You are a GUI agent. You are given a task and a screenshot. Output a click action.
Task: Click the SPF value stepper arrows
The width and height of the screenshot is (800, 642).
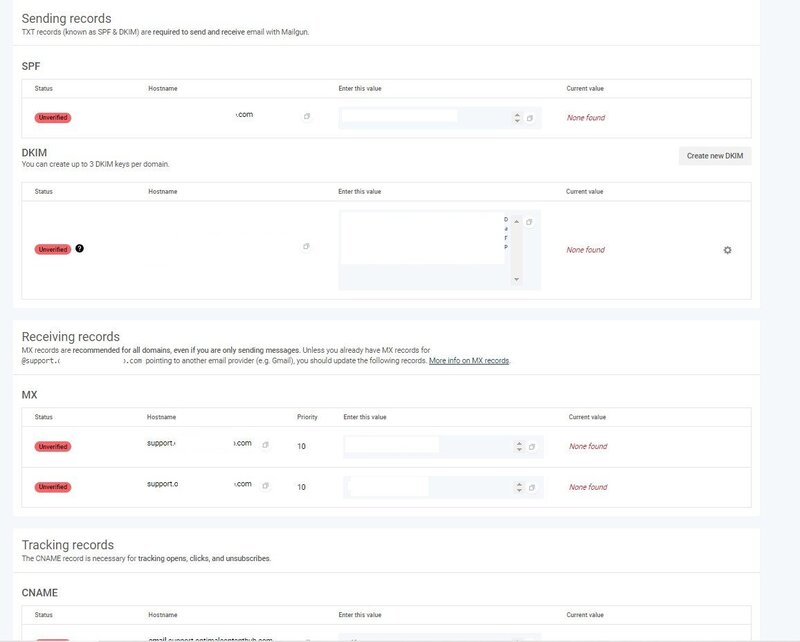(x=517, y=118)
